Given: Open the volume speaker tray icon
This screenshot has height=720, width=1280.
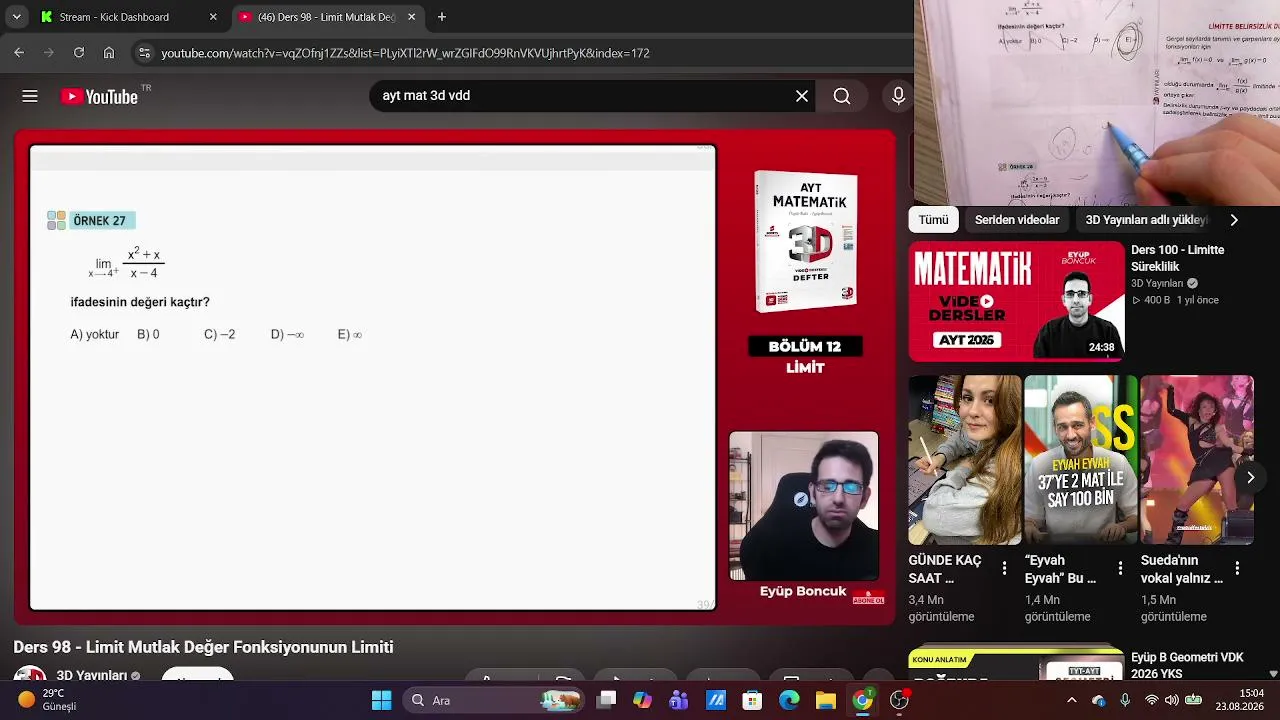Looking at the screenshot, I should [1171, 700].
